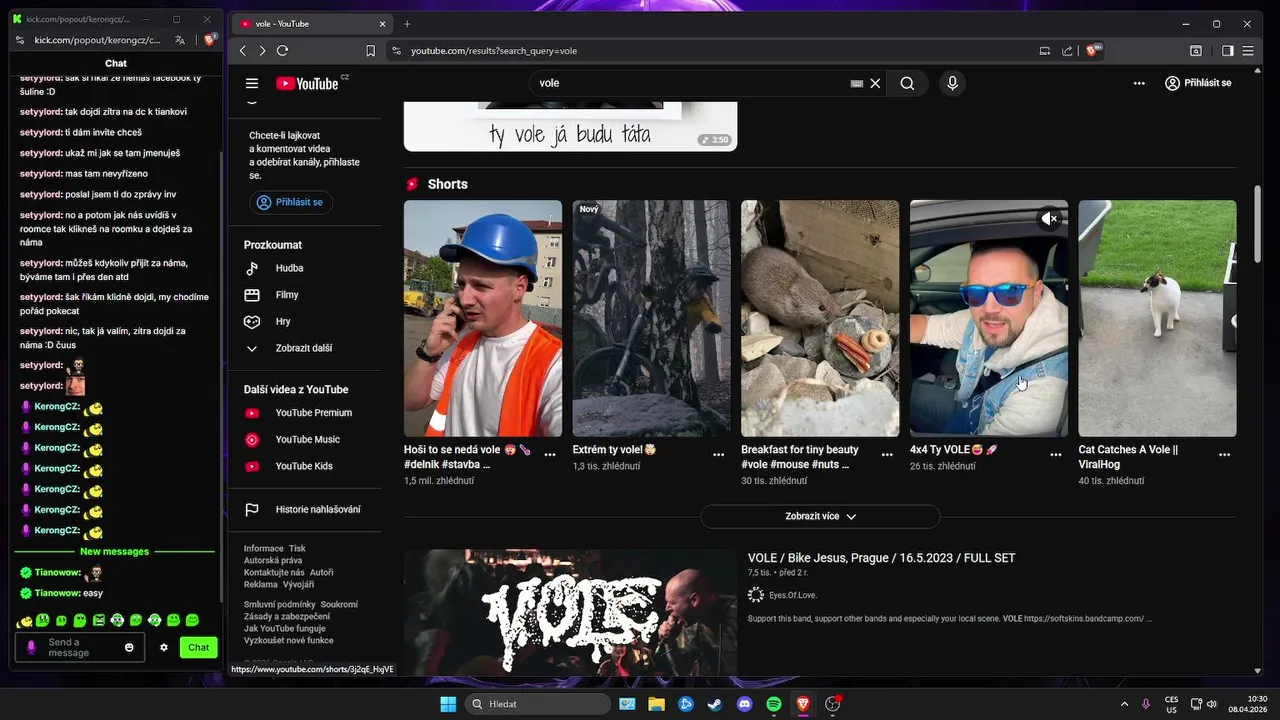Go back in the Brave browser
This screenshot has height=720, width=1280.
243,51
